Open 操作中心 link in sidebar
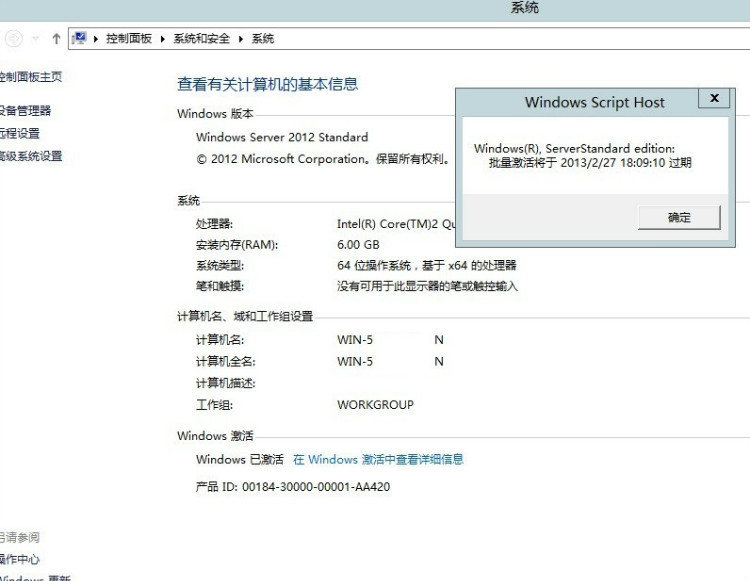 click(20, 559)
